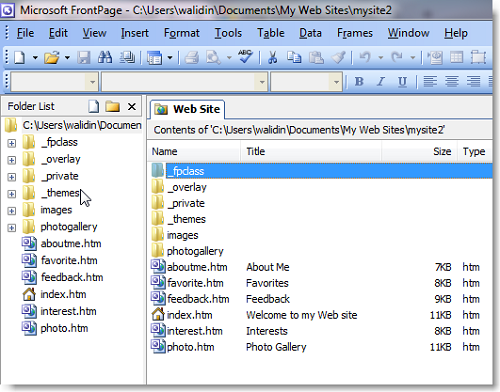Open the Preview in Browser dropdown arrow
Viewport: 500px width, 392px height.
229,58
